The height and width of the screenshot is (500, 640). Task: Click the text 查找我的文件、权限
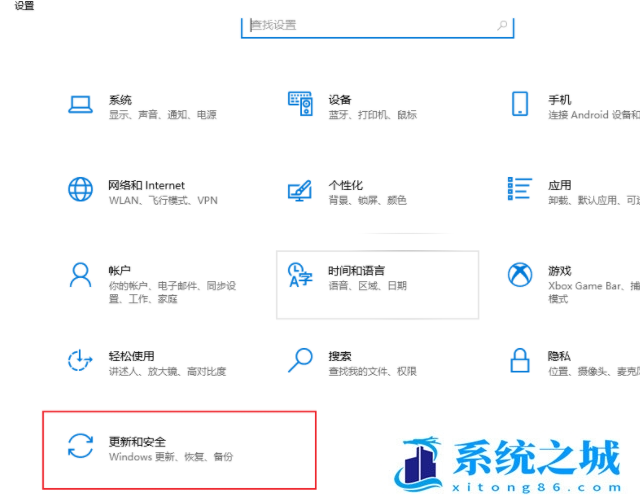(x=373, y=371)
